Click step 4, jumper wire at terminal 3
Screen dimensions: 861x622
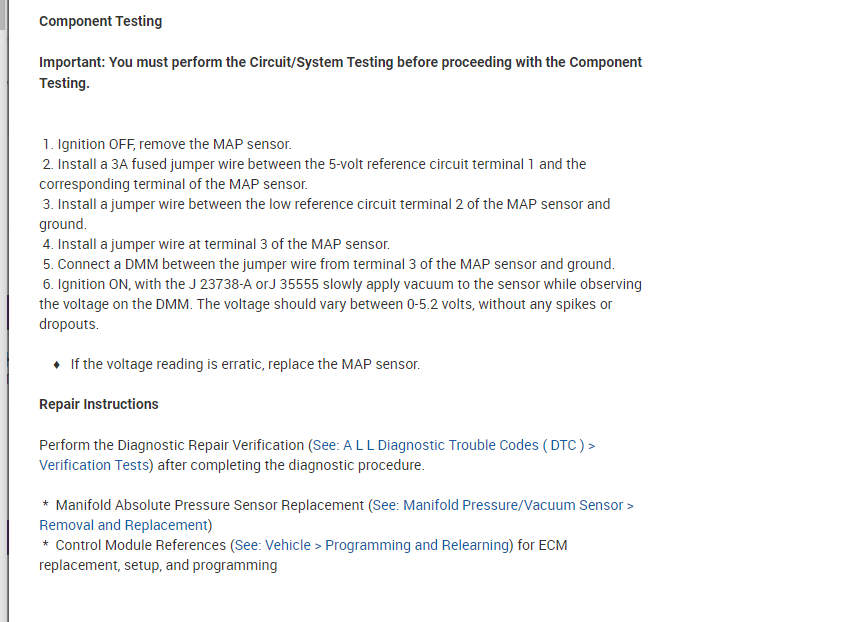tap(216, 244)
